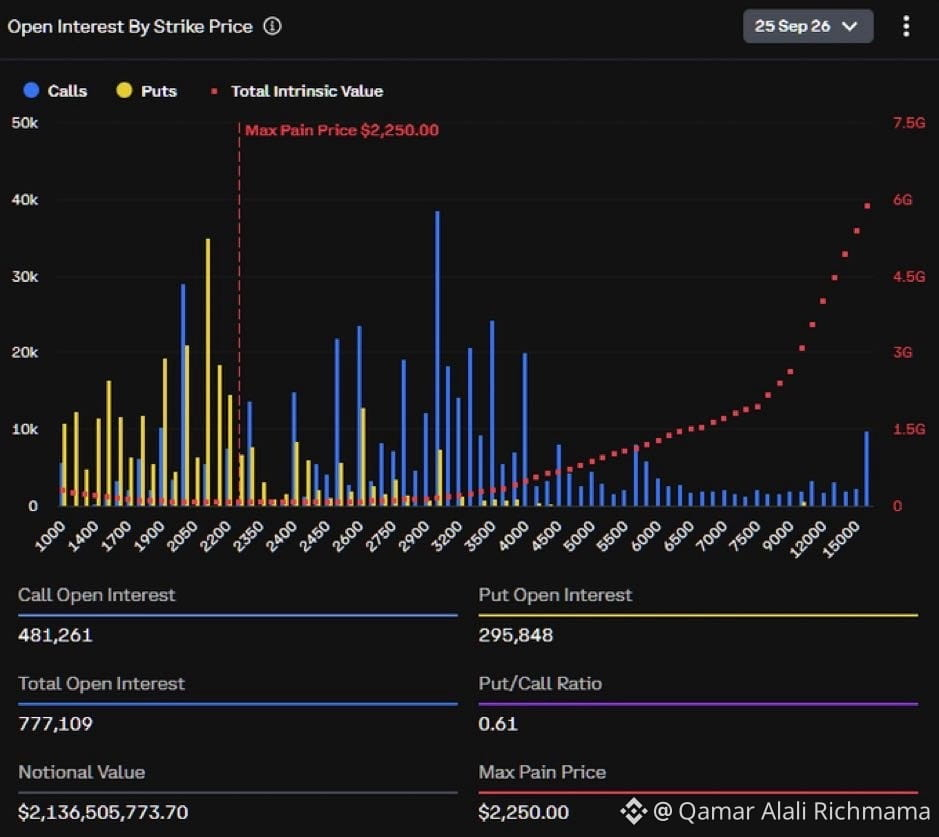Click the blue Calls legend dot

[x=31, y=90]
